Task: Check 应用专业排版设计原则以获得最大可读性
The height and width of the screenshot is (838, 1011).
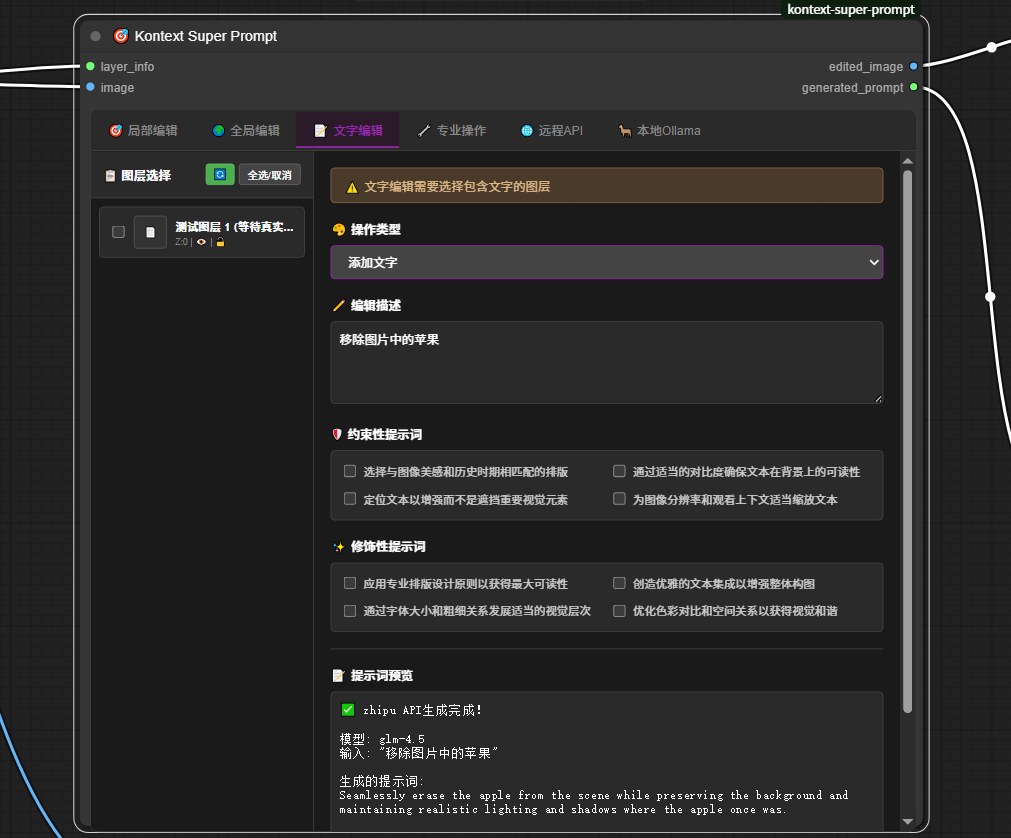Action: click(350, 583)
